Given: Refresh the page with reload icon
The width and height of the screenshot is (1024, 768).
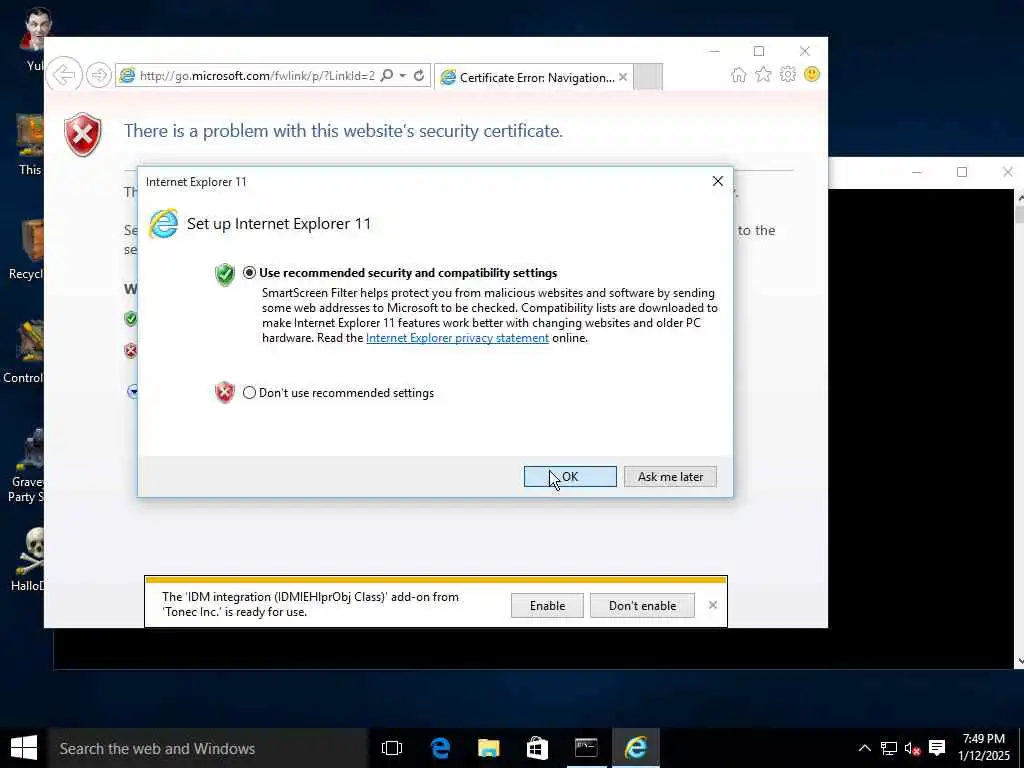Looking at the screenshot, I should tap(419, 76).
